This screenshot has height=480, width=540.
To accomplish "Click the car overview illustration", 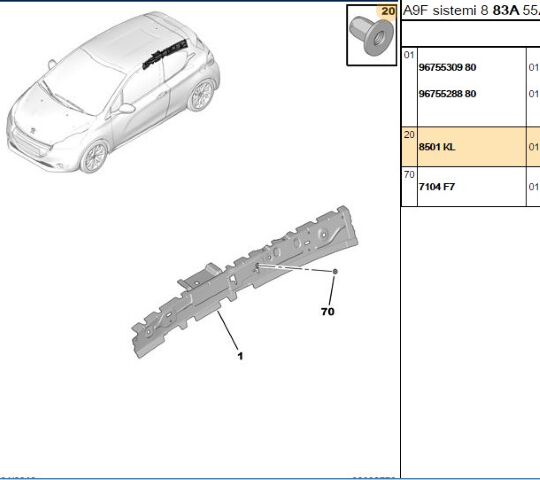I will click(113, 92).
